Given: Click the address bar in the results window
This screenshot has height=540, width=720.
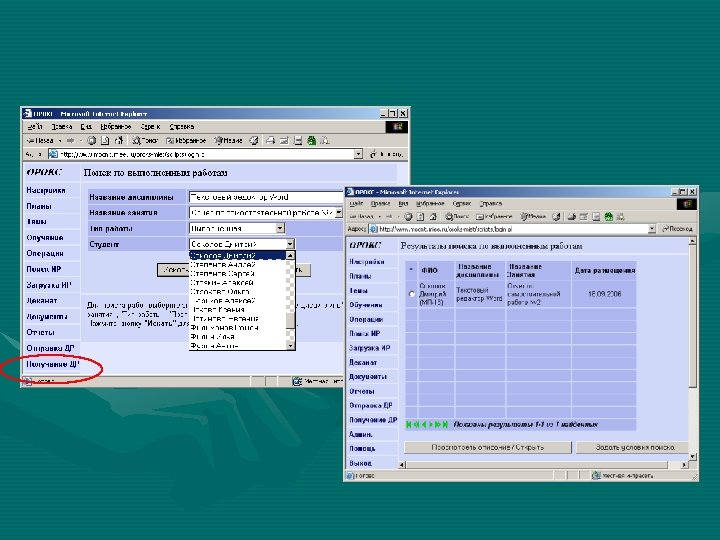Looking at the screenshot, I should [513, 229].
